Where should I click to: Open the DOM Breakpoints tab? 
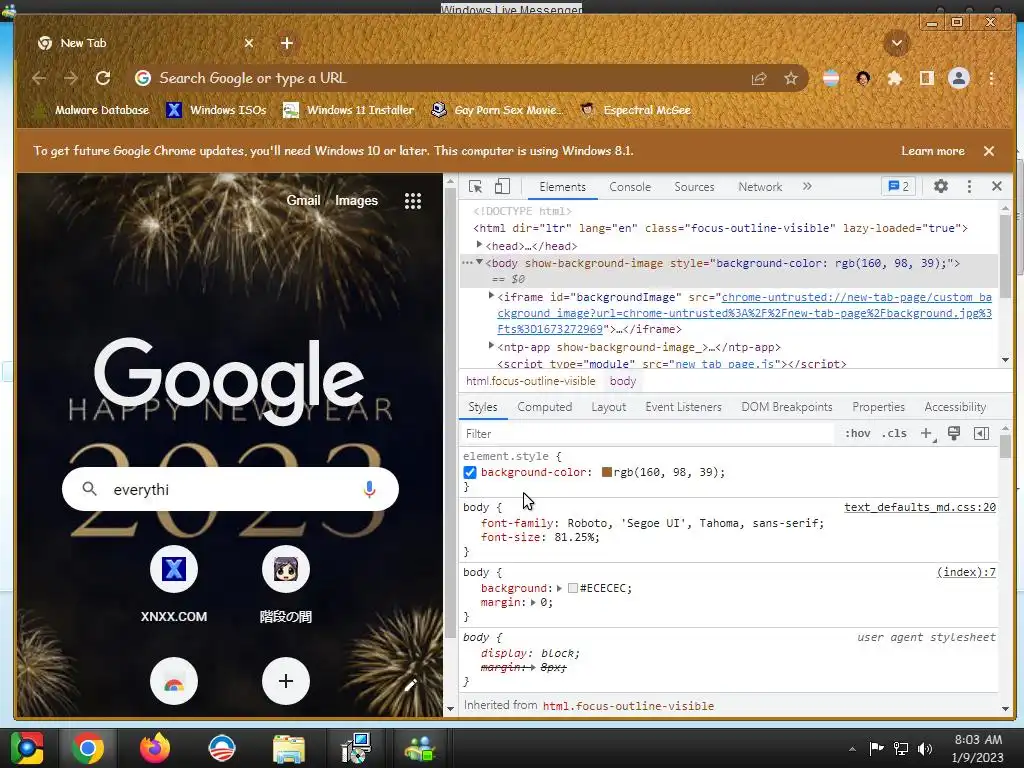point(786,407)
